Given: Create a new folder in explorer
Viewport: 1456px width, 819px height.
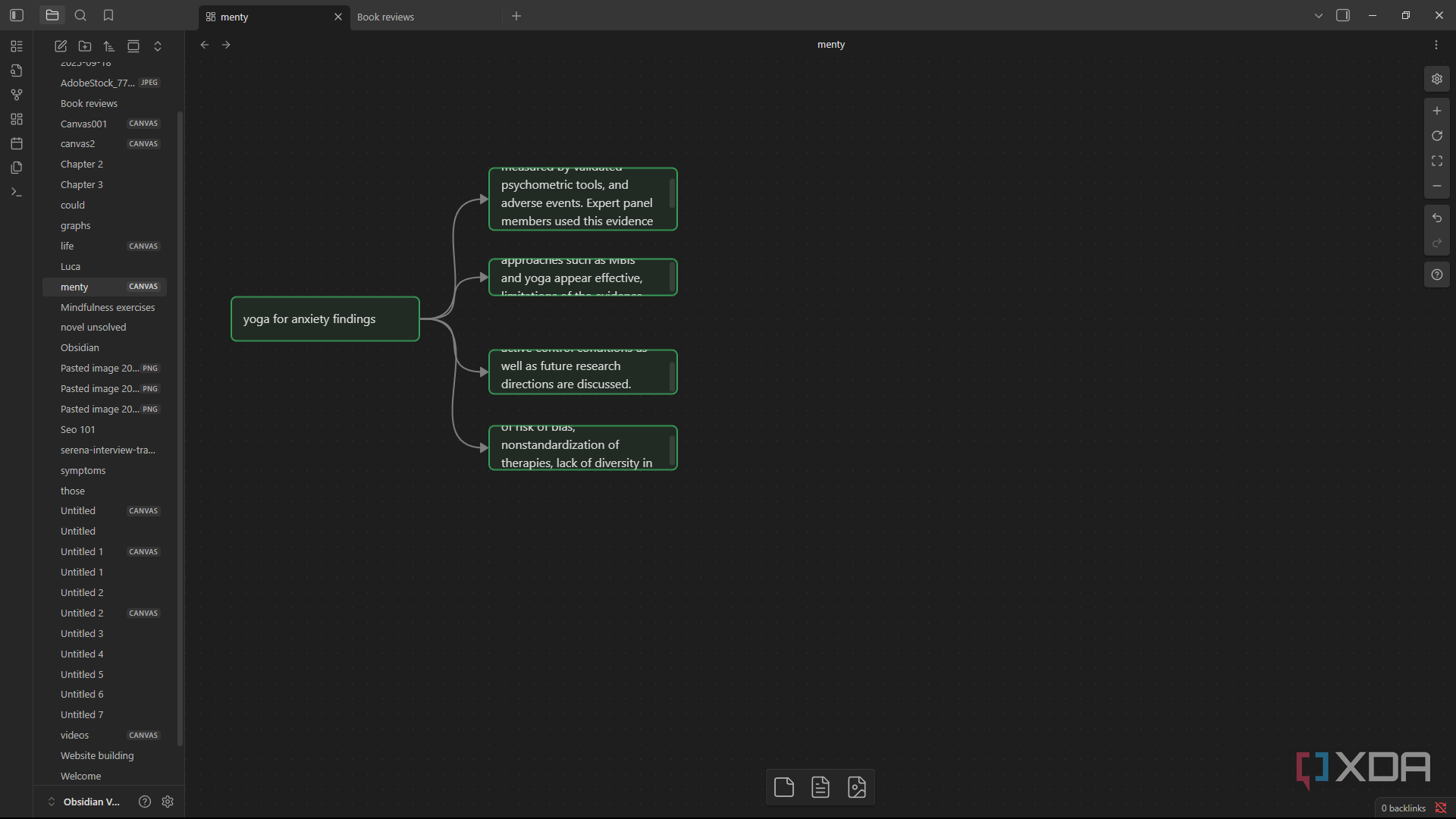Looking at the screenshot, I should point(85,46).
